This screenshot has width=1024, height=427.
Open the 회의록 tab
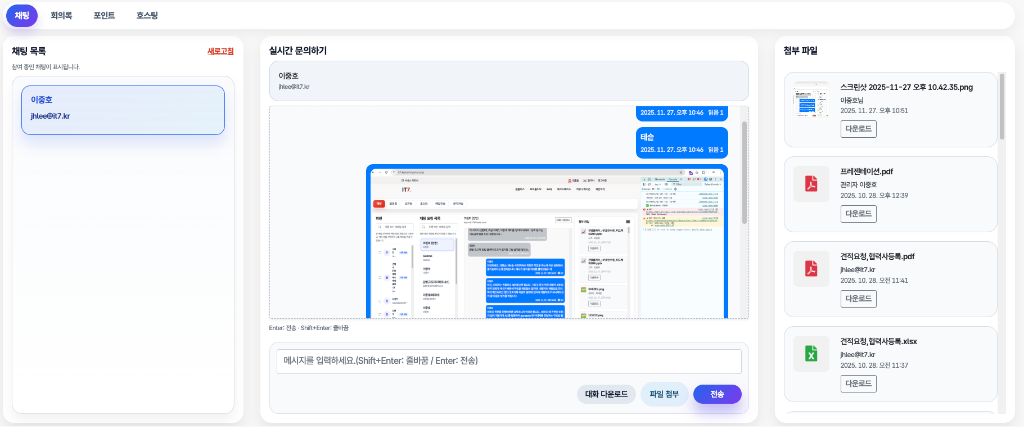[61, 16]
